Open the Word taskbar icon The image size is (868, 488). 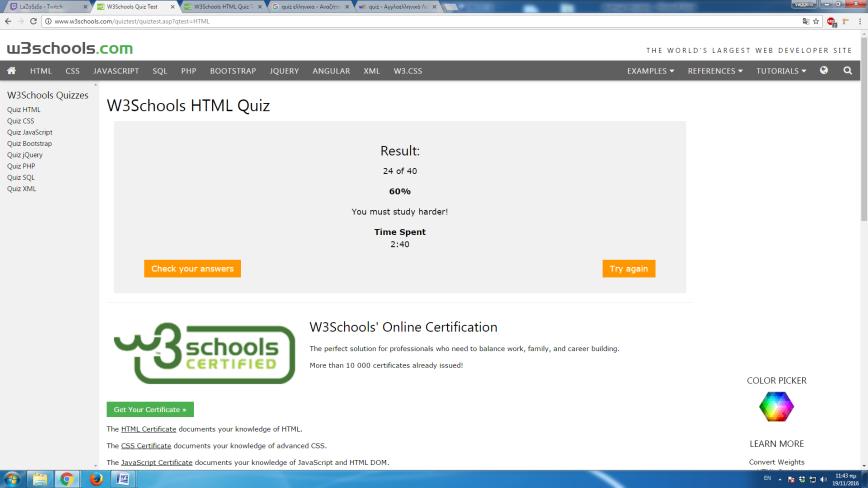point(123,479)
